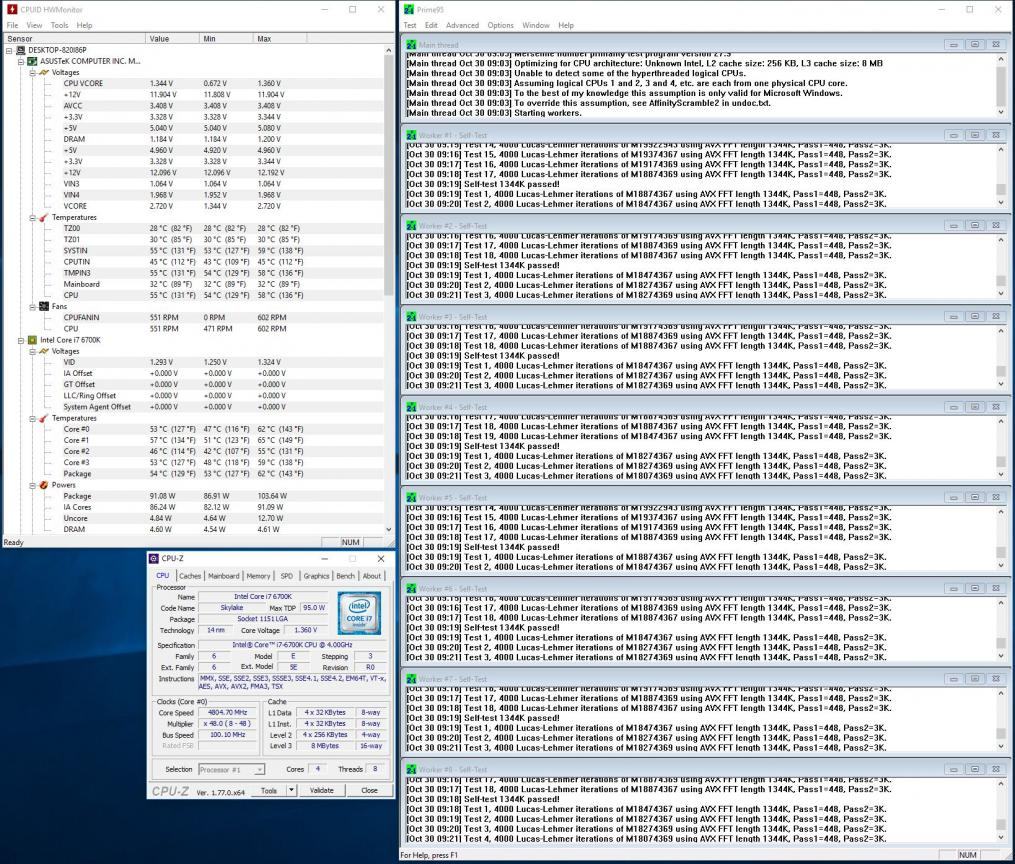Open Prime95 Window menu
This screenshot has width=1015, height=864.
[x=536, y=25]
